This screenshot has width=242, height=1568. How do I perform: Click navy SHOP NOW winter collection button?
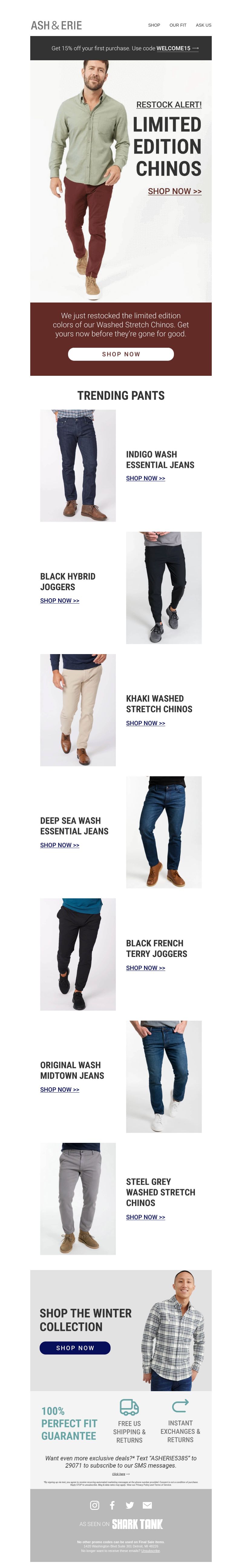tap(75, 1348)
